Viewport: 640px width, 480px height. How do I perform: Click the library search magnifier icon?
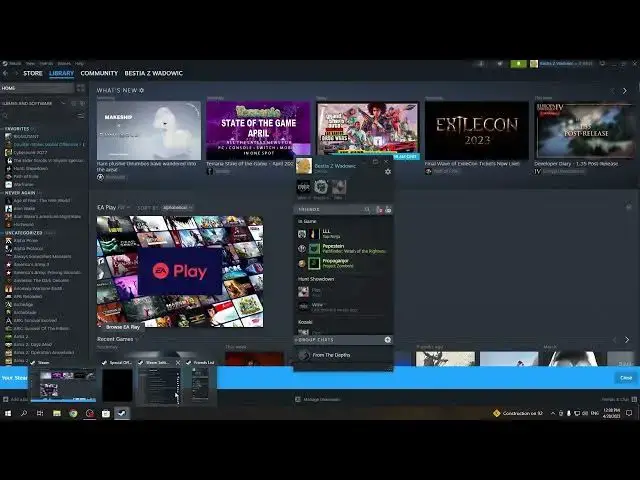(x=5, y=116)
